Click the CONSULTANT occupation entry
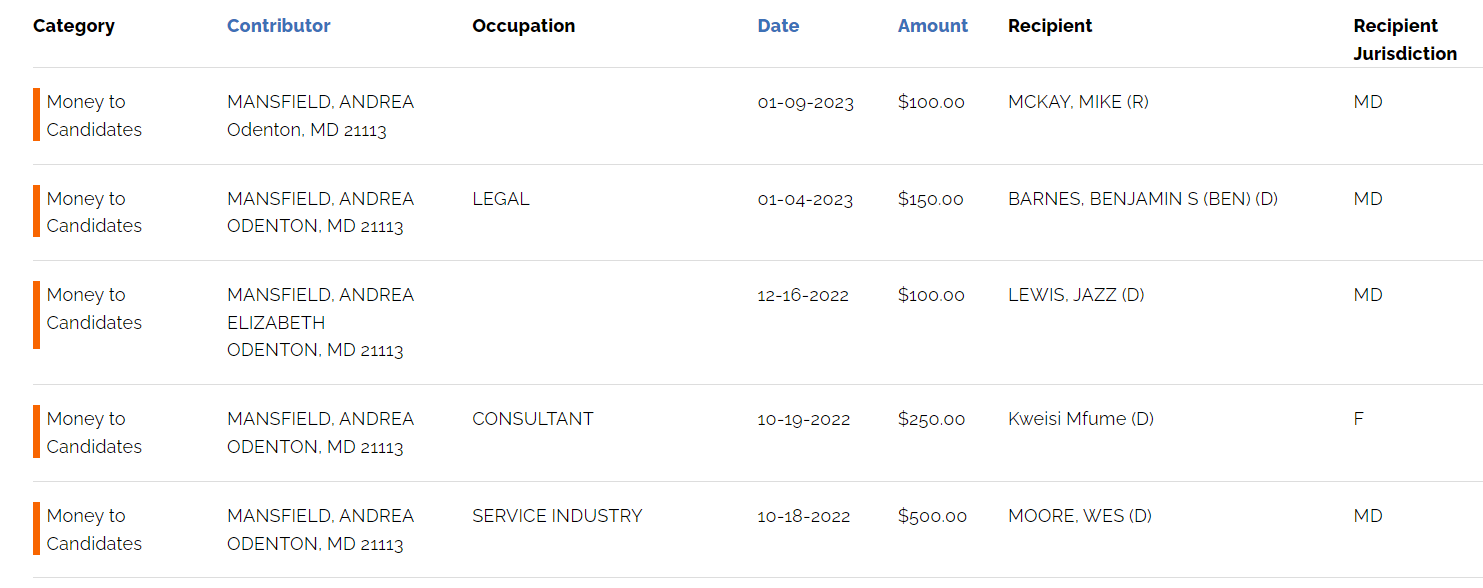1483x588 pixels. click(x=532, y=419)
